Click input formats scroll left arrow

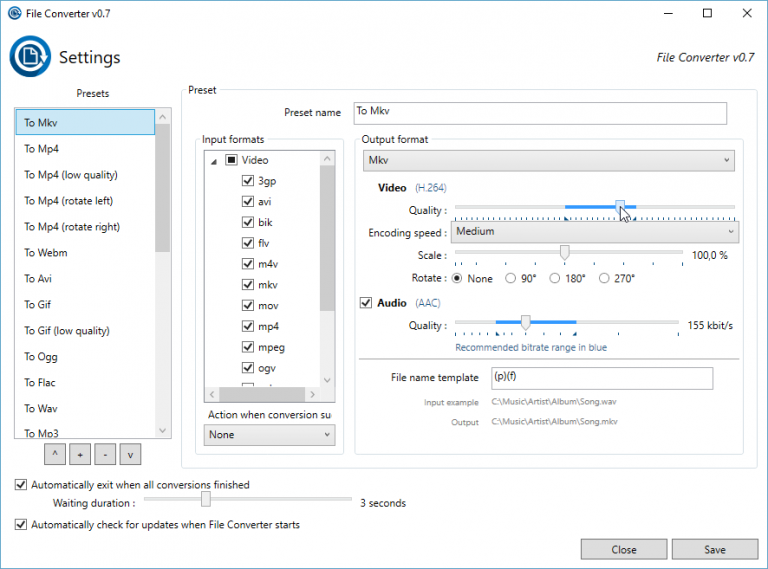click(x=212, y=394)
